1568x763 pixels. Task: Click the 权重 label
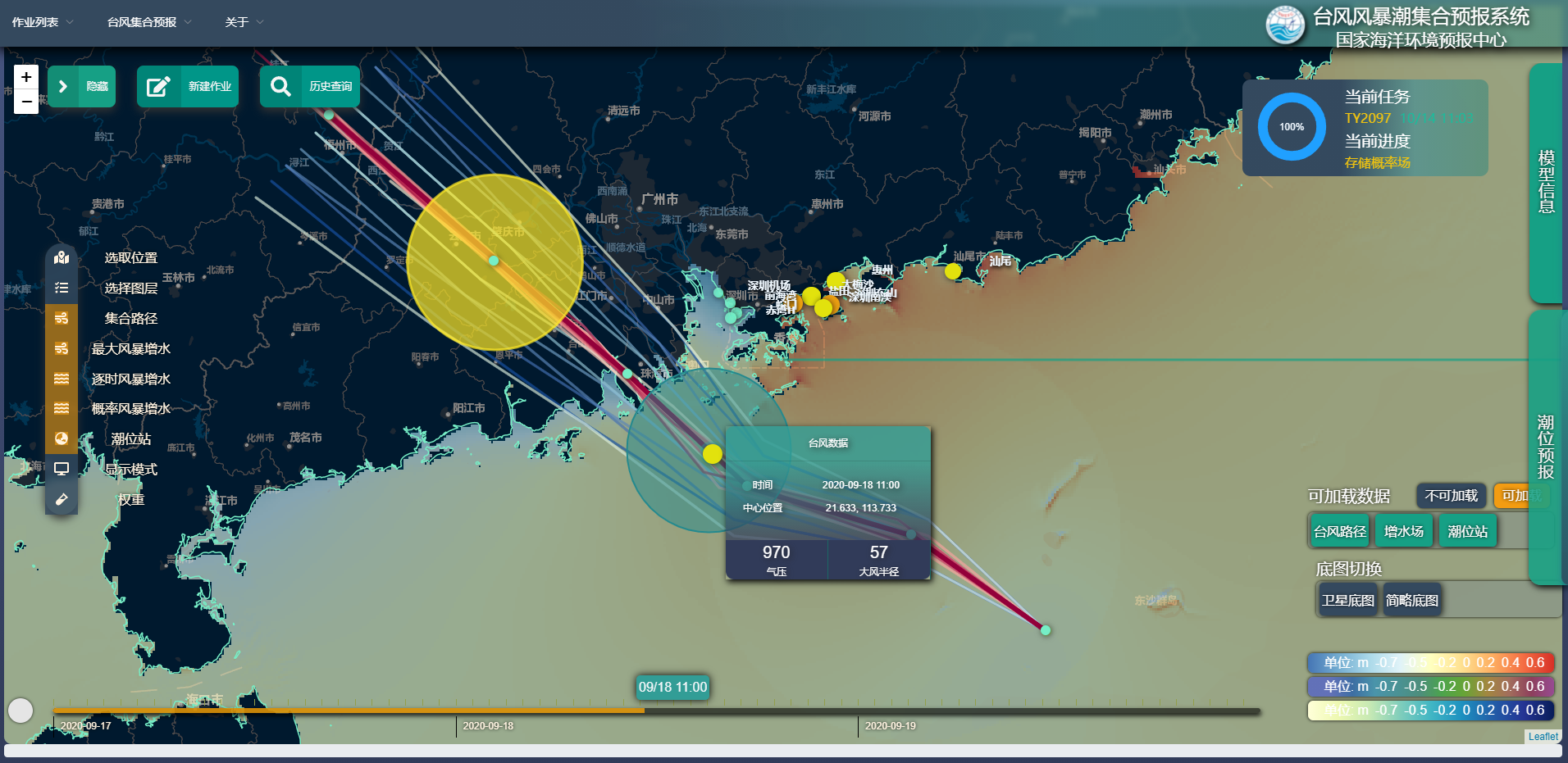131,499
